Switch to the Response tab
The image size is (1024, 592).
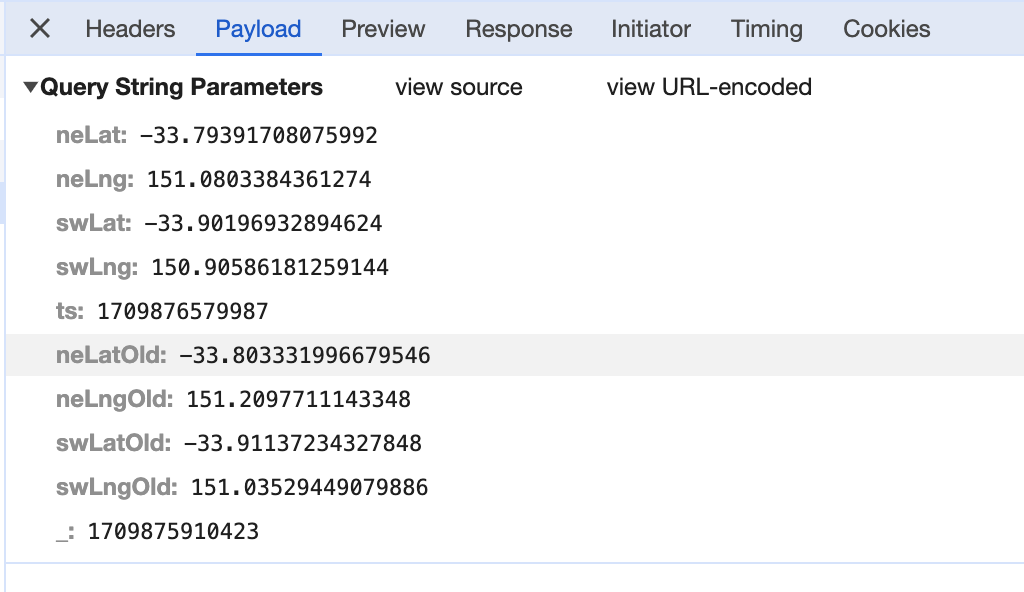click(518, 29)
